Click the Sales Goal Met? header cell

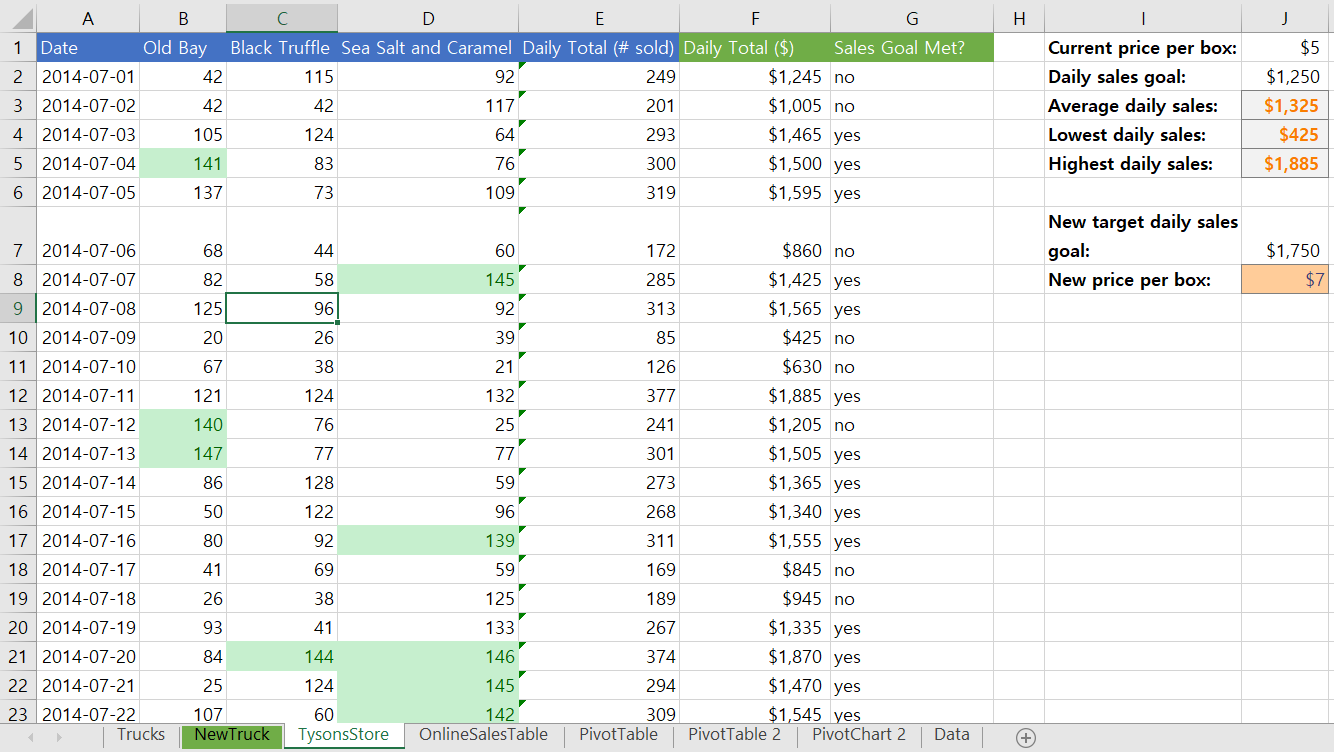[912, 46]
